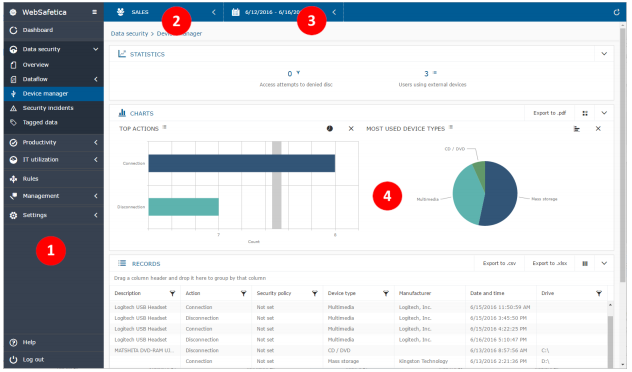632x372 pixels.
Task: Click Export to .pdf button
Action: (x=549, y=113)
